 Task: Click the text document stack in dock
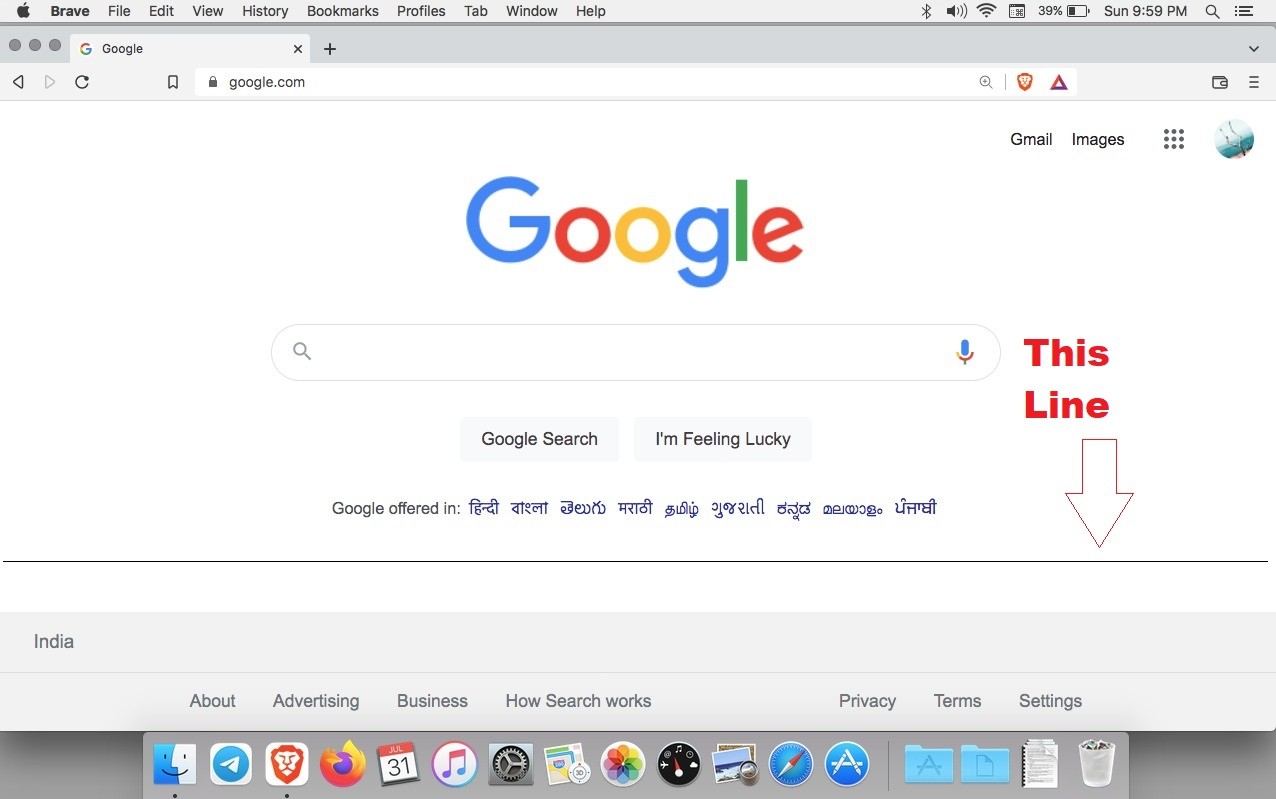[1040, 764]
